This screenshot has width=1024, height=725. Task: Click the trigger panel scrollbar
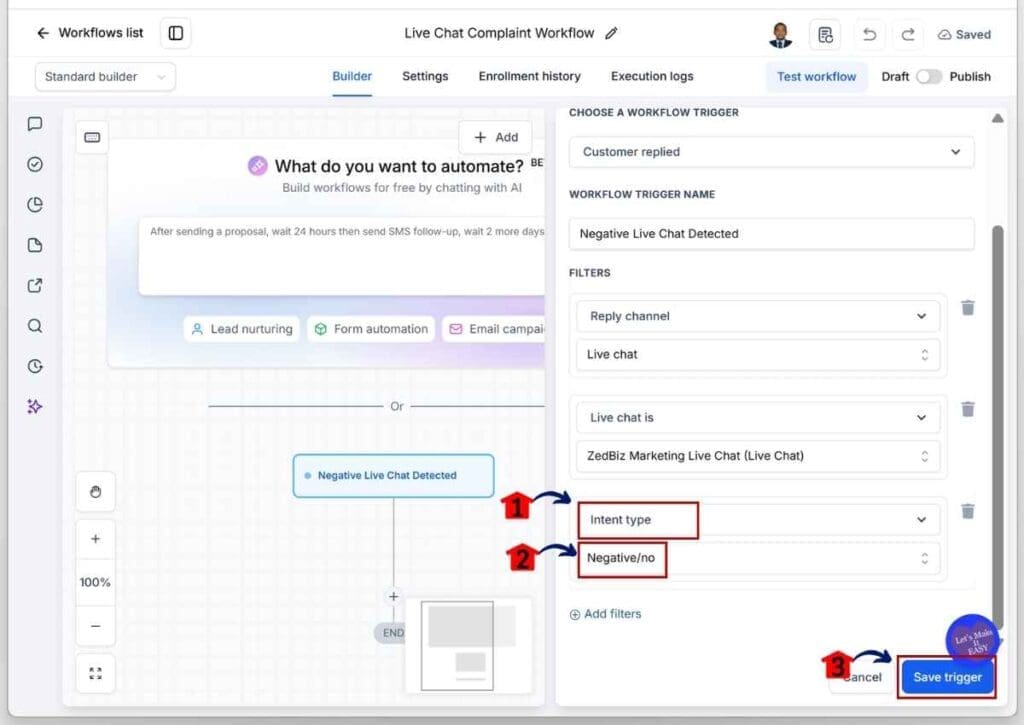coord(997,426)
